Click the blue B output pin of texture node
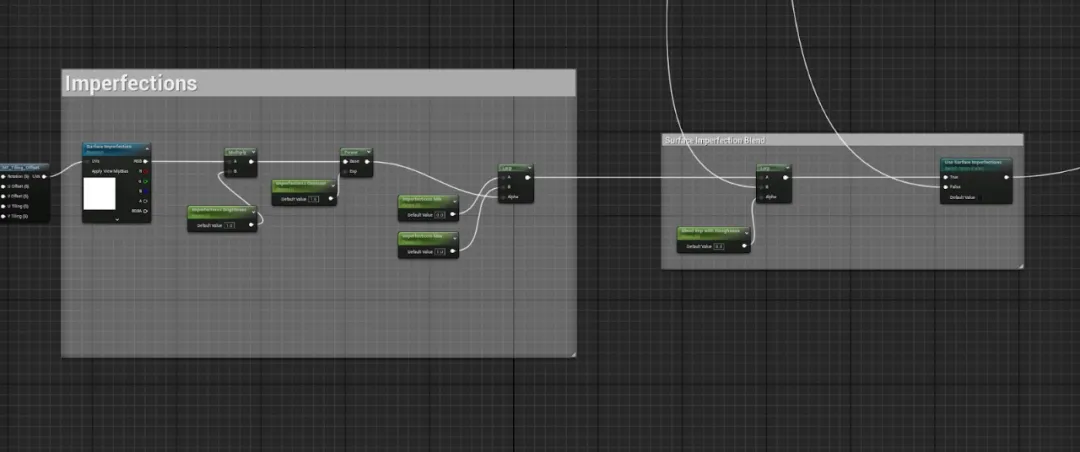Screen dimensions: 1080x452 145,192
